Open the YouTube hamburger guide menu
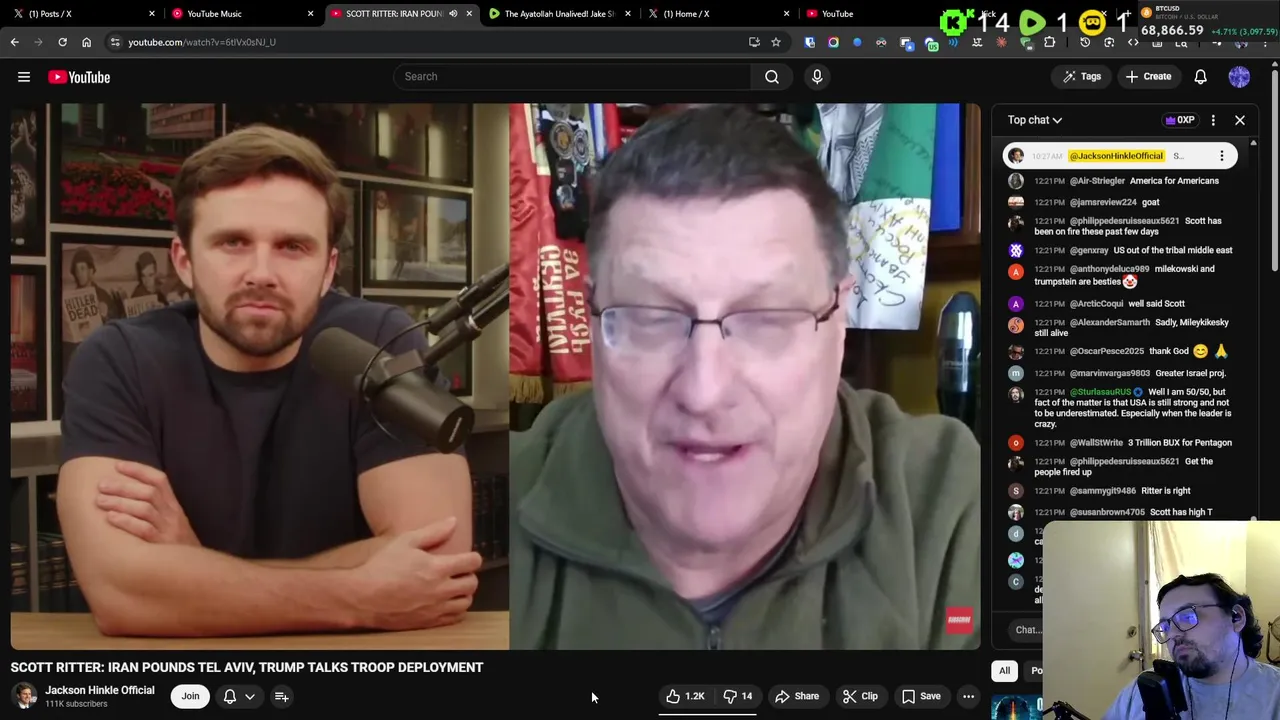Image resolution: width=1280 pixels, height=720 pixels. pos(24,77)
